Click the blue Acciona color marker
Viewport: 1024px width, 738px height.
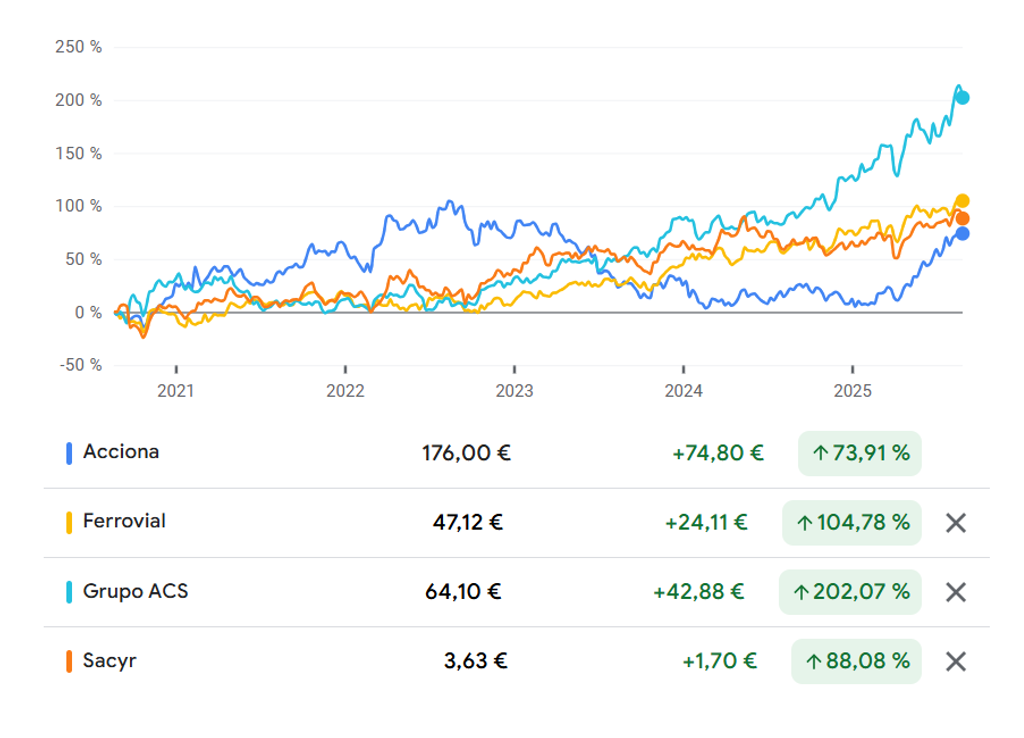tap(69, 453)
